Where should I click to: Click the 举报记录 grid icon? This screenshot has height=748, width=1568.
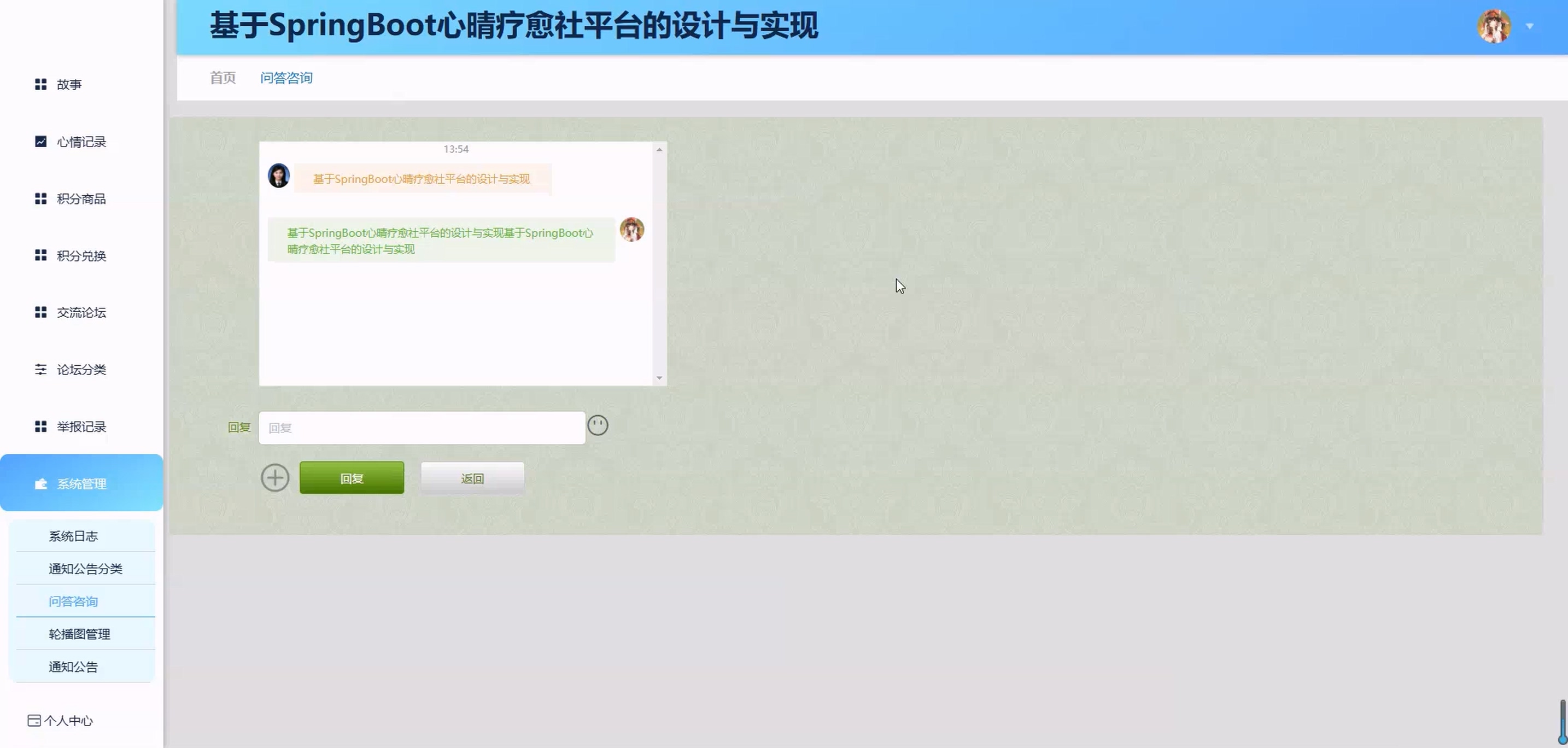pyautogui.click(x=41, y=426)
